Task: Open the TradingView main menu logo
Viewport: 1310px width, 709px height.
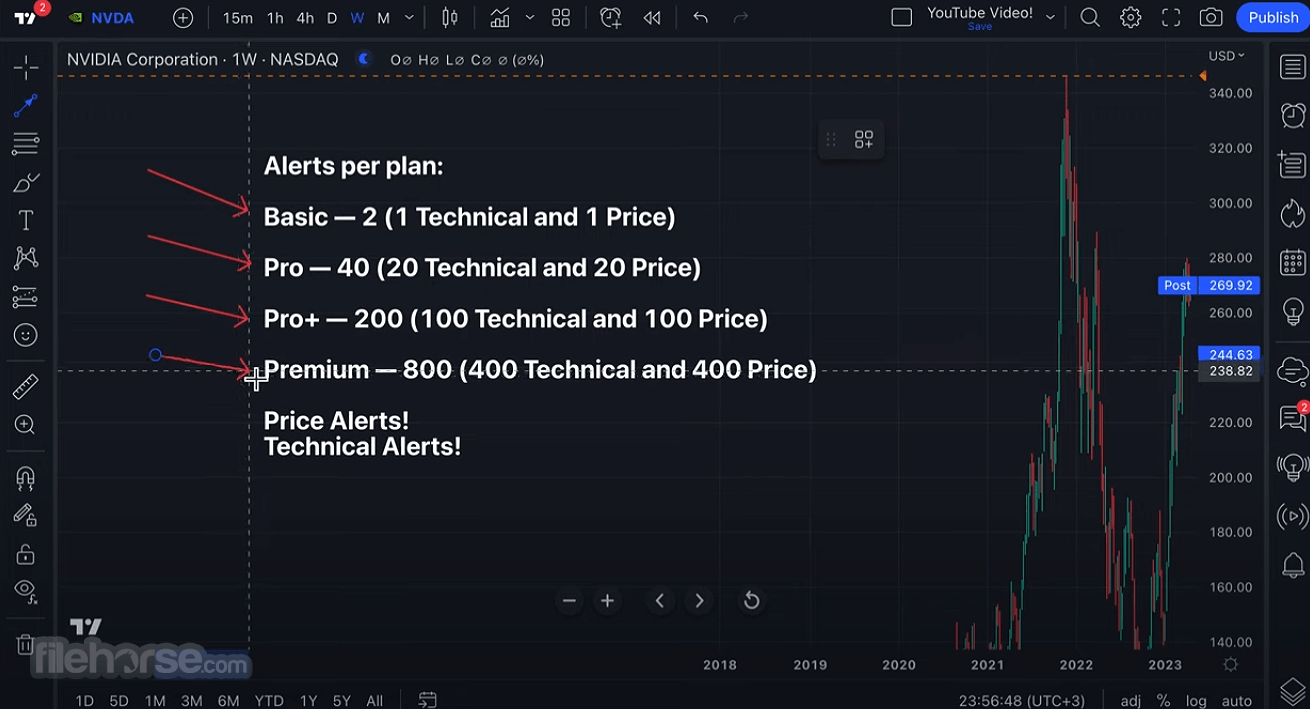Action: click(25, 18)
